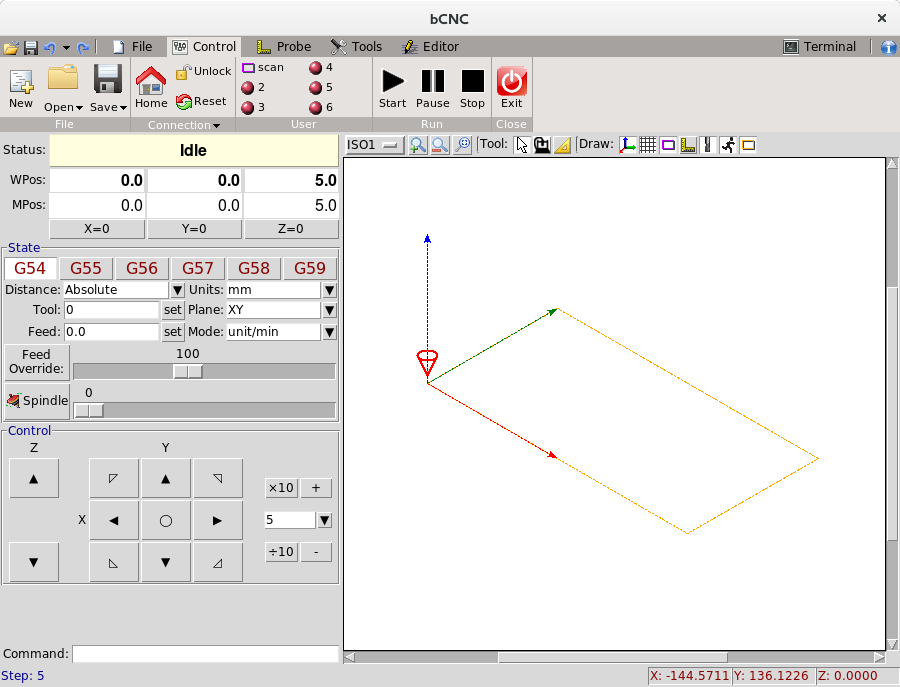Toggle drawing of work area

748,145
